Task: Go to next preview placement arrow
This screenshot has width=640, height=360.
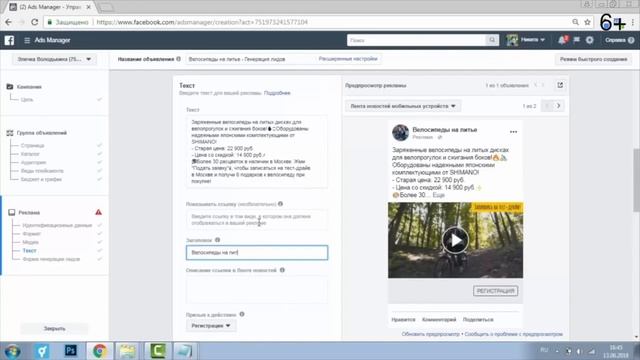Action: tap(558, 106)
